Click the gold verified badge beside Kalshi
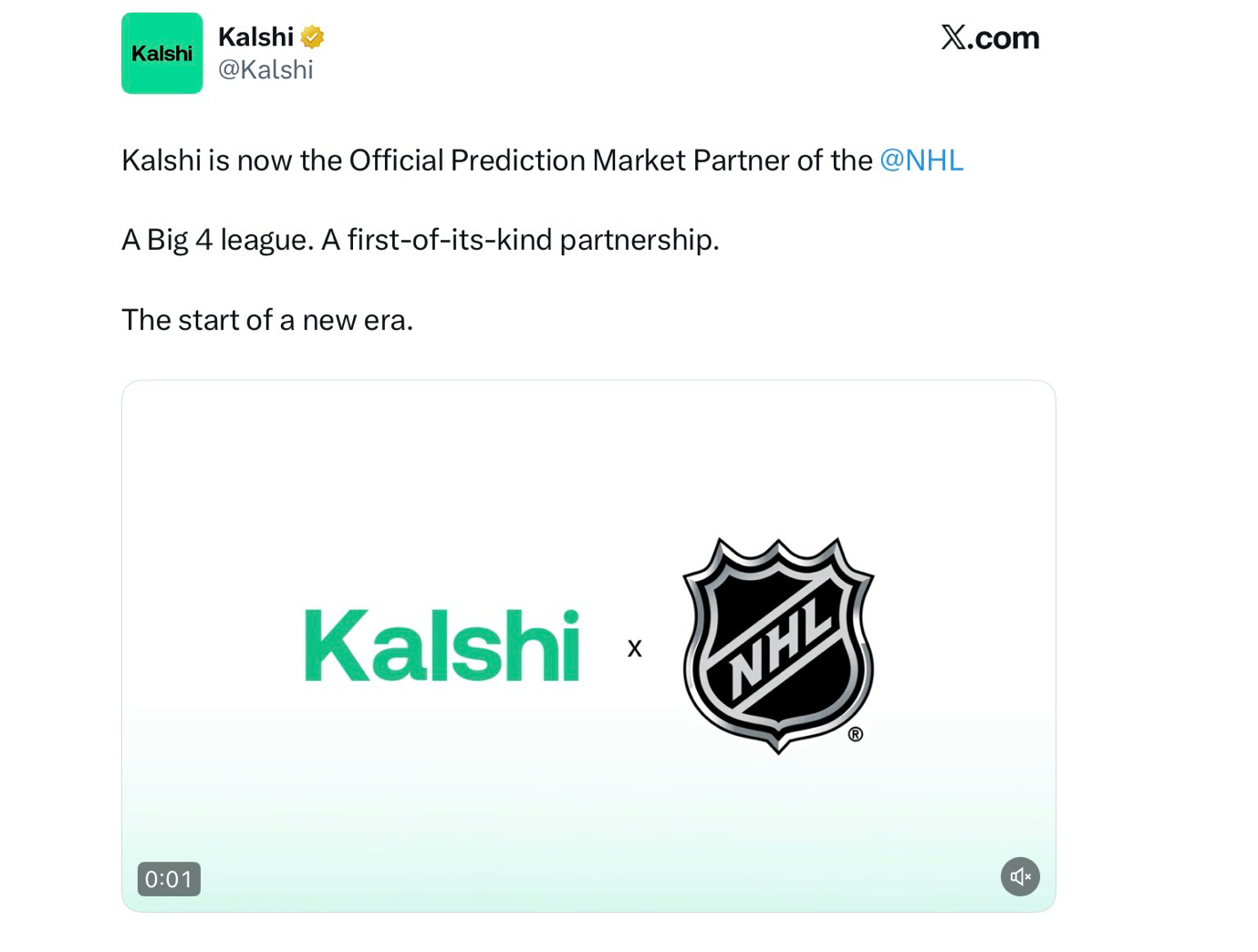This screenshot has width=1258, height=952. [312, 37]
